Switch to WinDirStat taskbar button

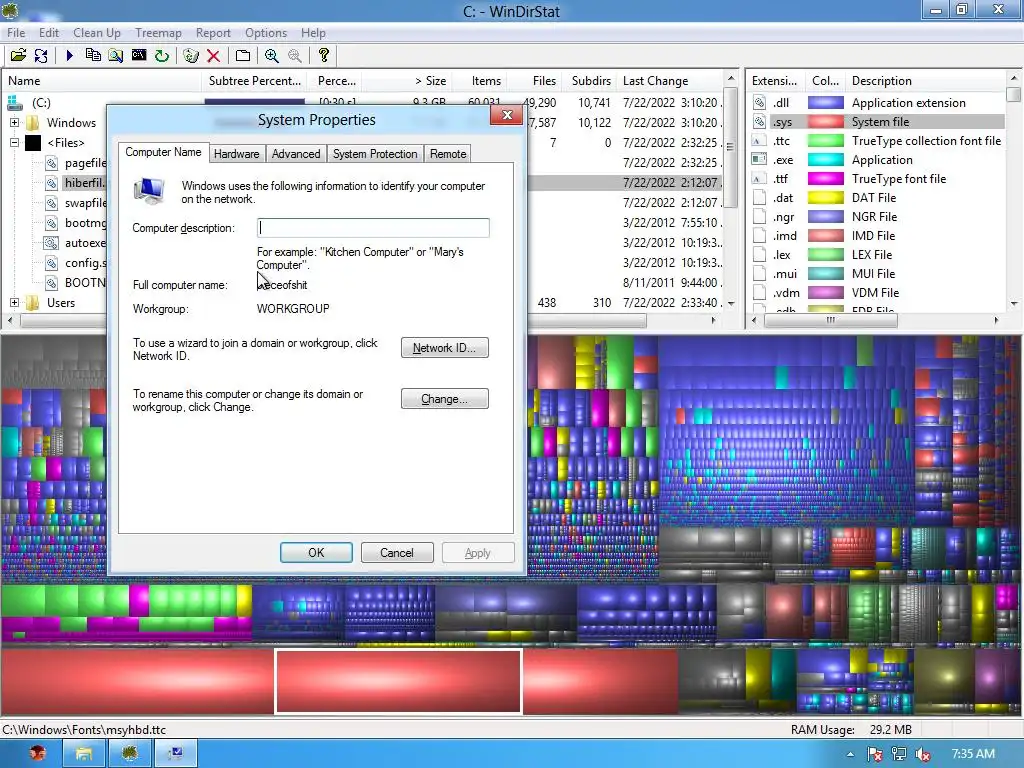[x=129, y=754]
